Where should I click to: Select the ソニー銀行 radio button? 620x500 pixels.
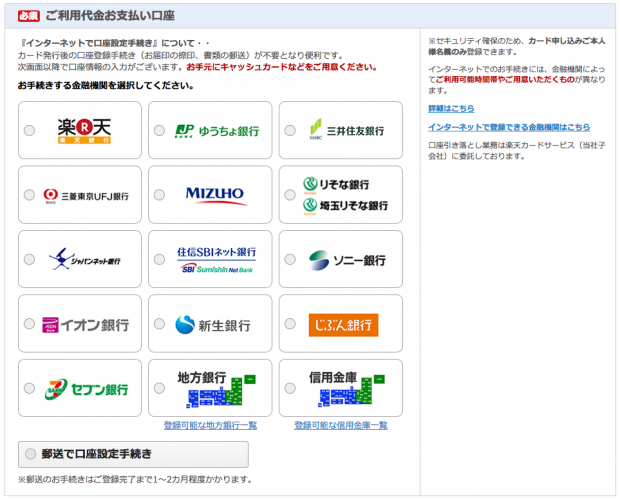[x=290, y=259]
